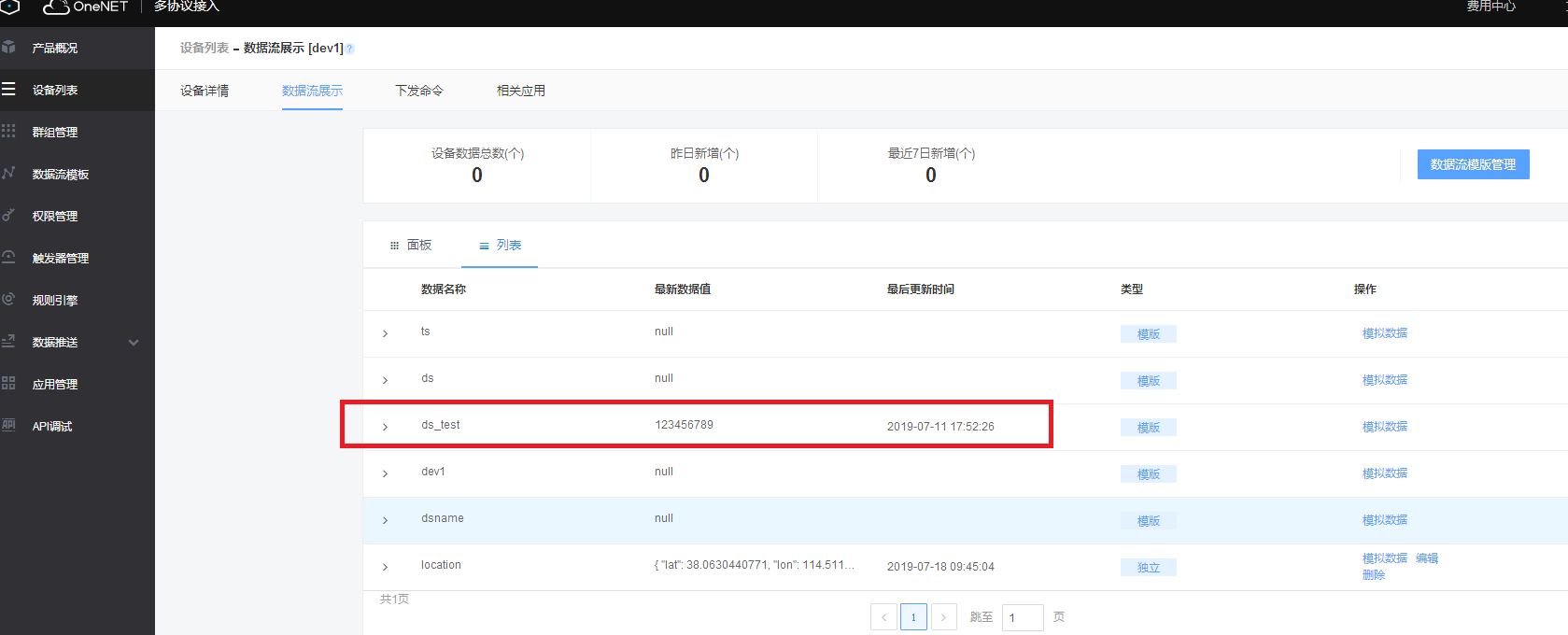Screen dimensions: 1568x635
Task: Click 模拟数据 for the ds row
Action: [1385, 380]
